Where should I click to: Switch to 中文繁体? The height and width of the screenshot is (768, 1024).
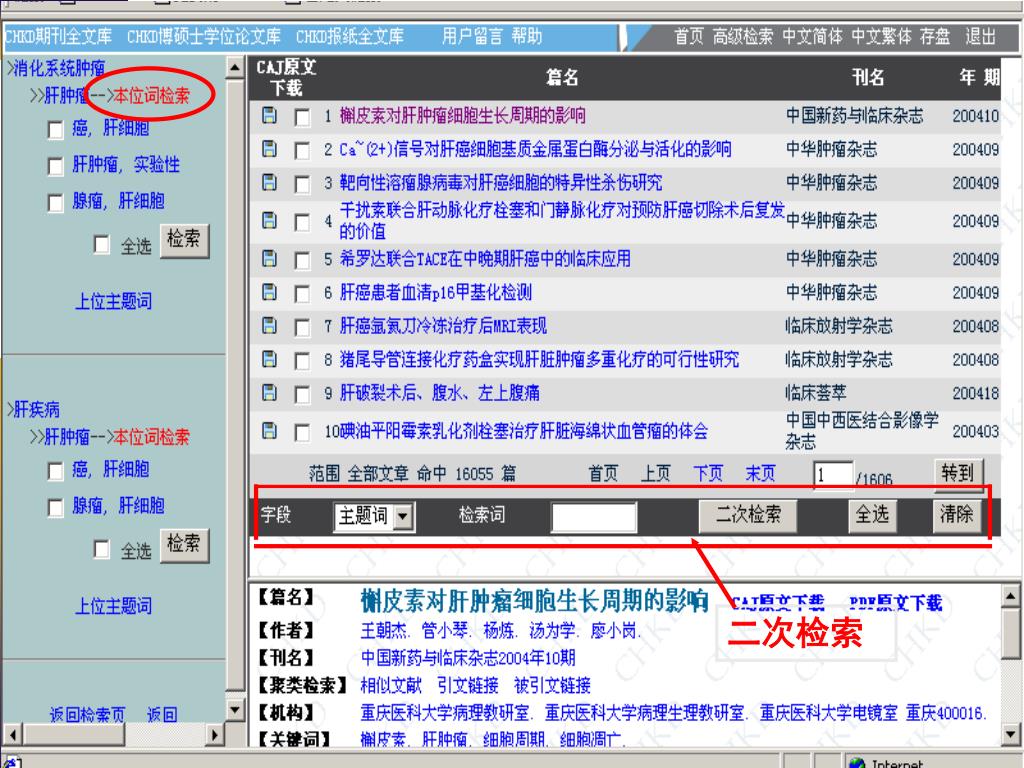point(882,37)
